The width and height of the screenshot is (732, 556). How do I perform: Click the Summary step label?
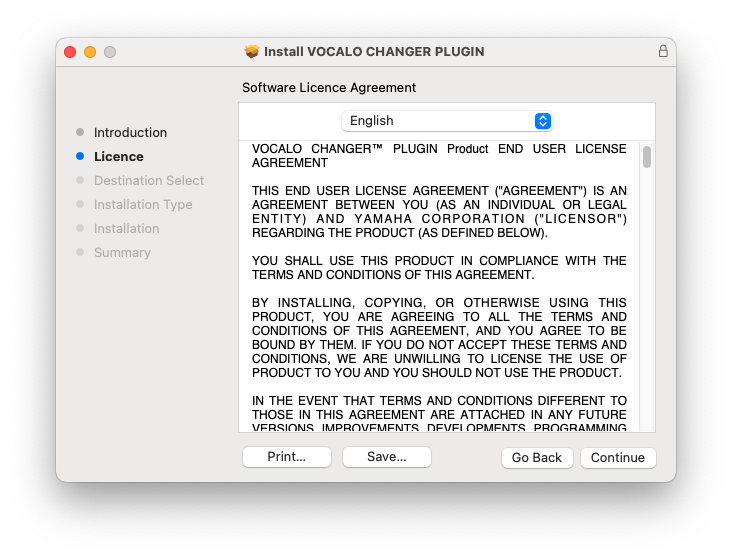click(122, 253)
